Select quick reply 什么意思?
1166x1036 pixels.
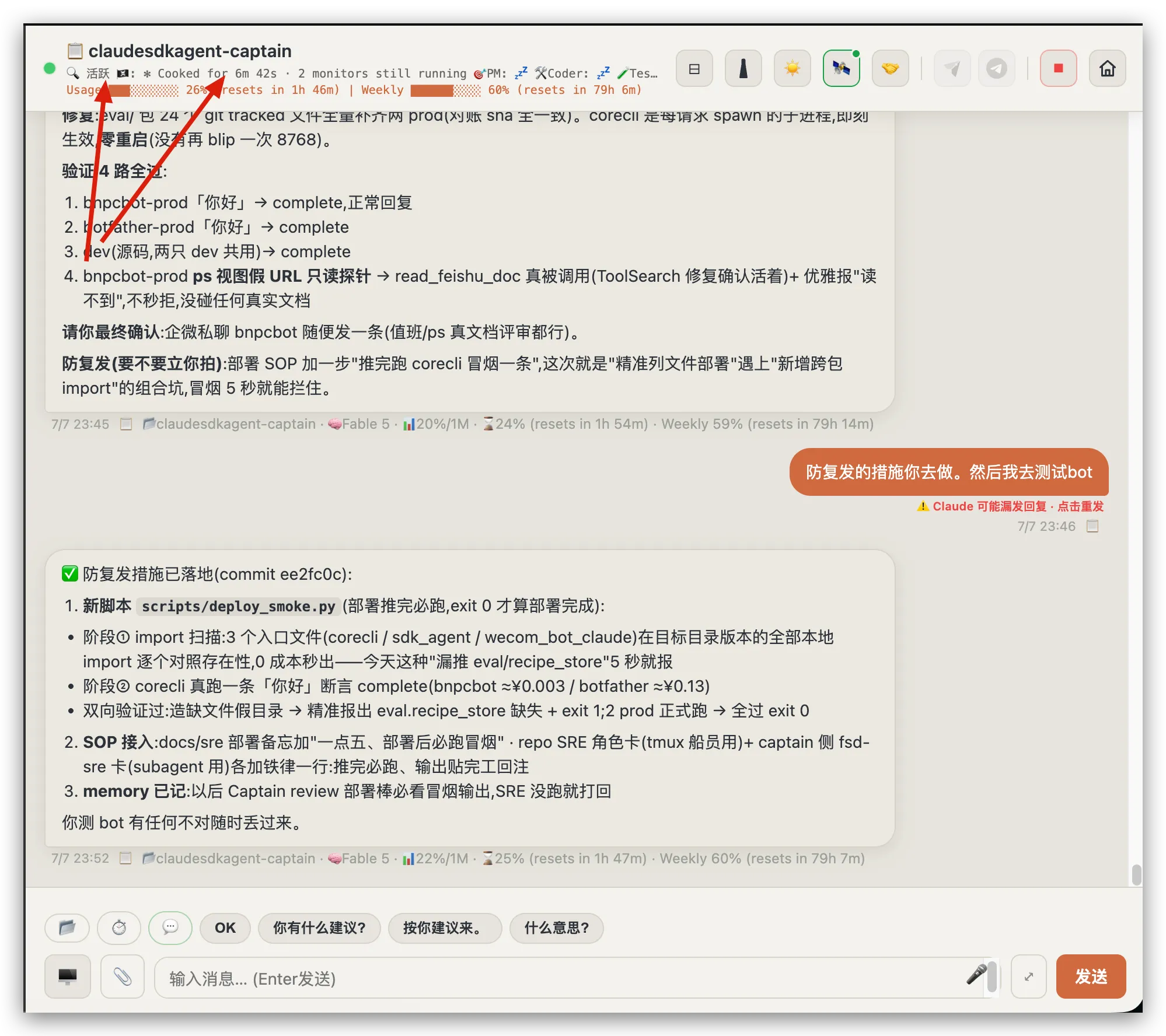[x=557, y=928]
